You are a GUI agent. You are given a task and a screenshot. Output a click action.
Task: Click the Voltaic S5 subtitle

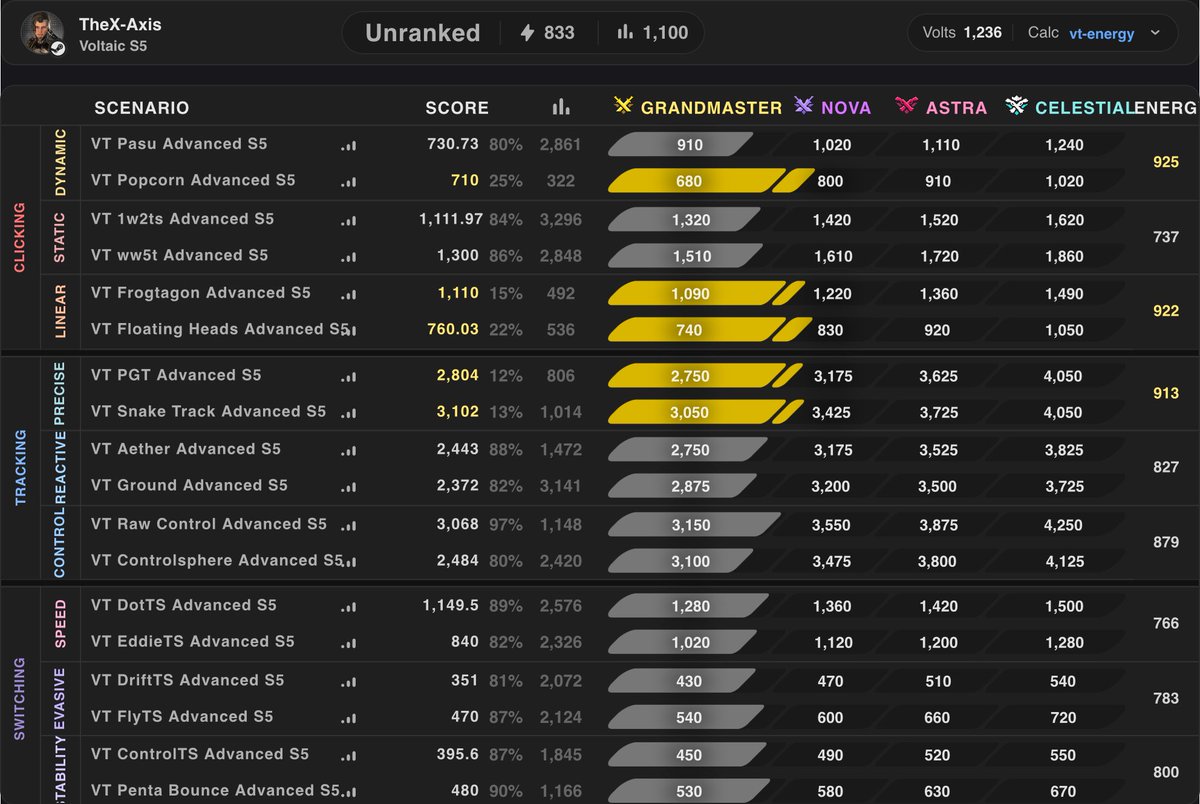tap(113, 46)
